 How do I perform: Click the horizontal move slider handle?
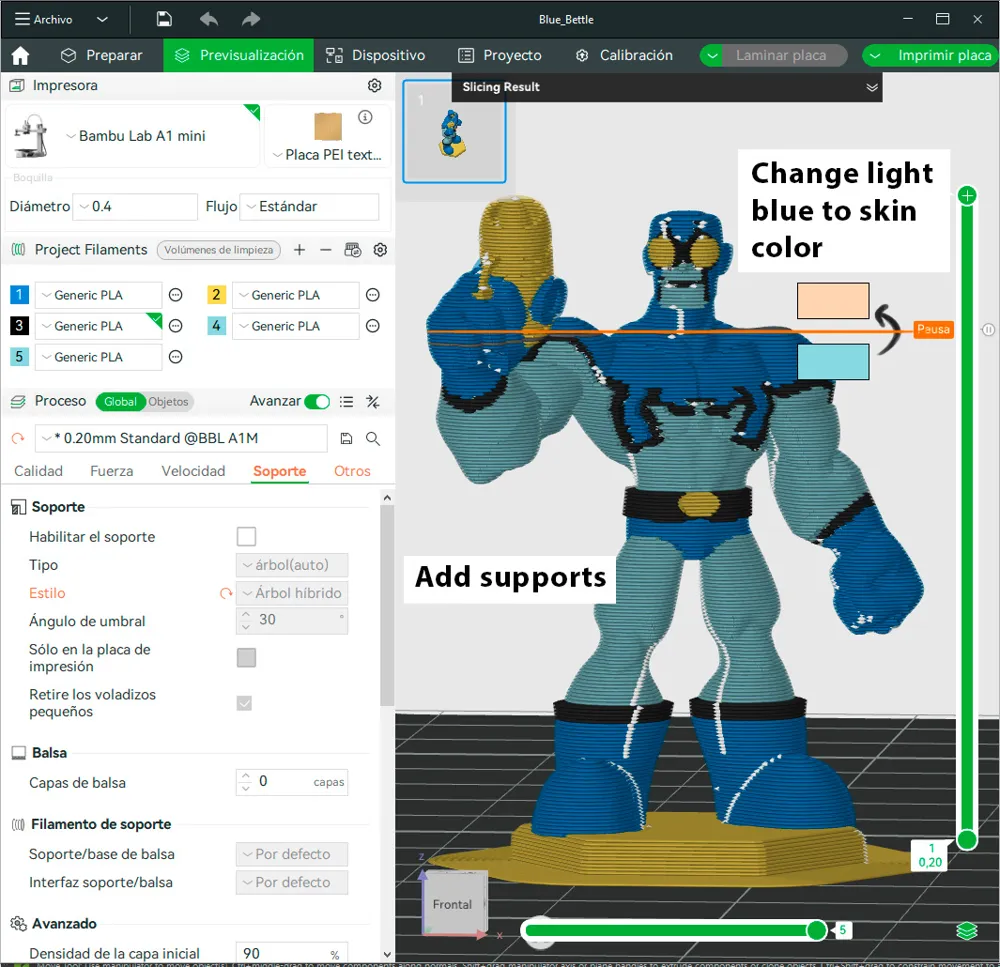[816, 931]
